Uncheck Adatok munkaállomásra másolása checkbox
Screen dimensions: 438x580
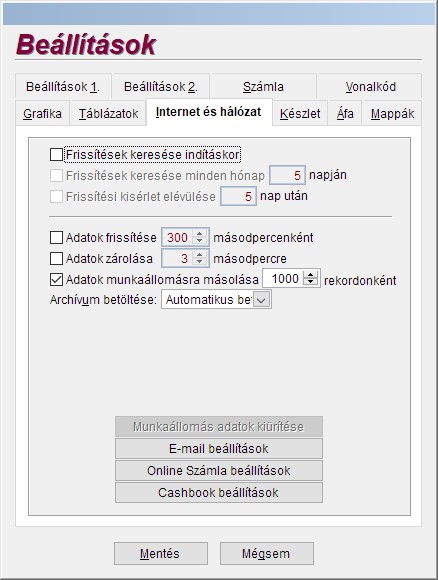56,280
